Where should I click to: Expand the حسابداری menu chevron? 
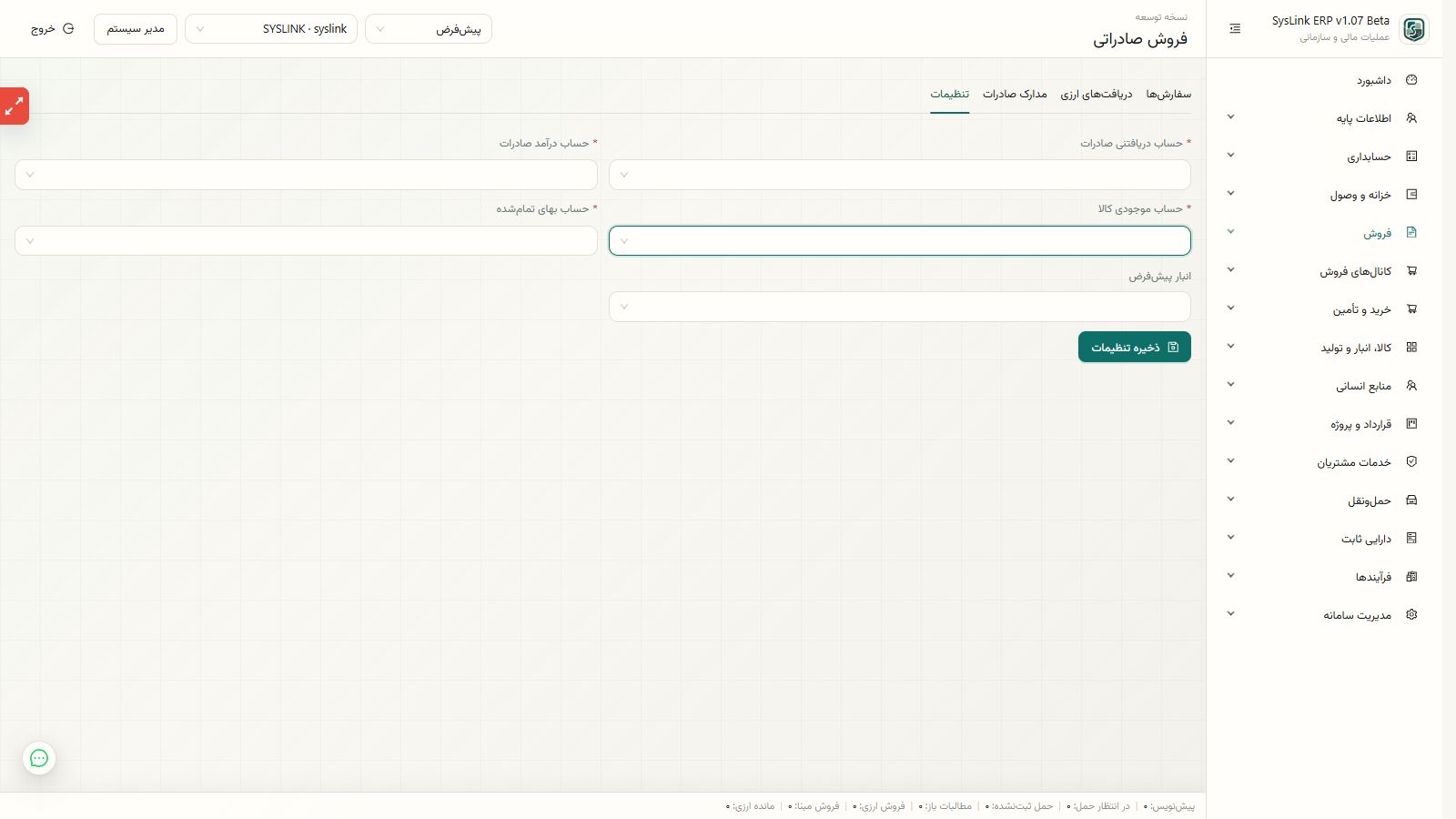1230,156
